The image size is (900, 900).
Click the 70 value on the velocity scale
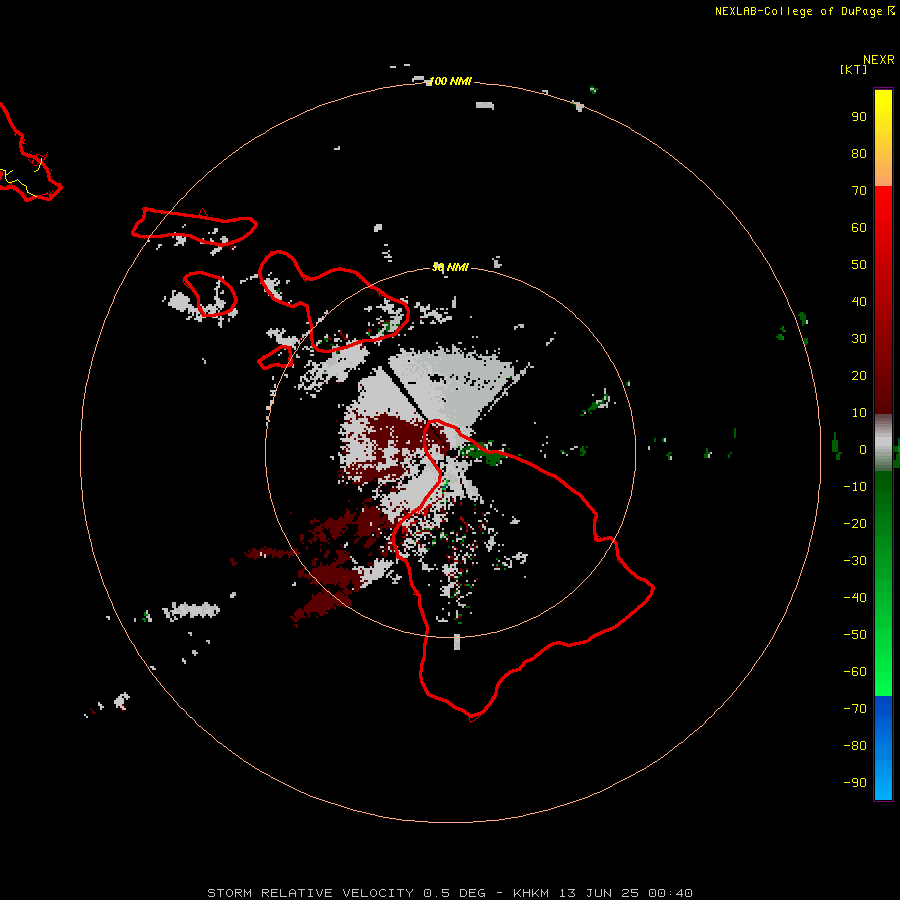pos(859,191)
